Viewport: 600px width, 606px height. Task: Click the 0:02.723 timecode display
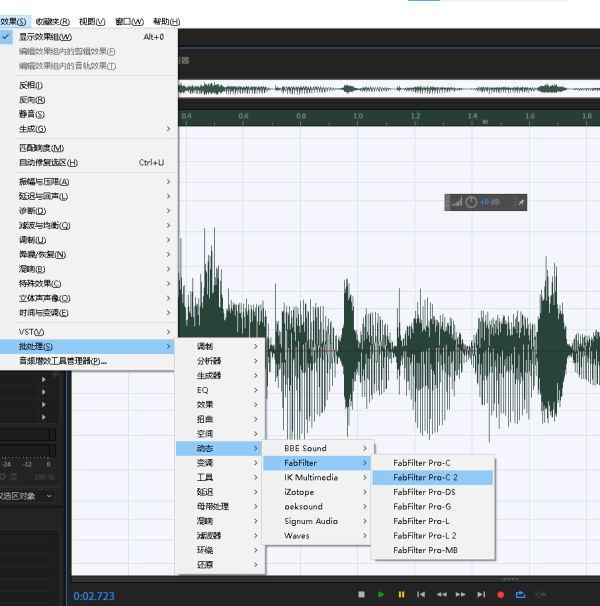pos(94,596)
